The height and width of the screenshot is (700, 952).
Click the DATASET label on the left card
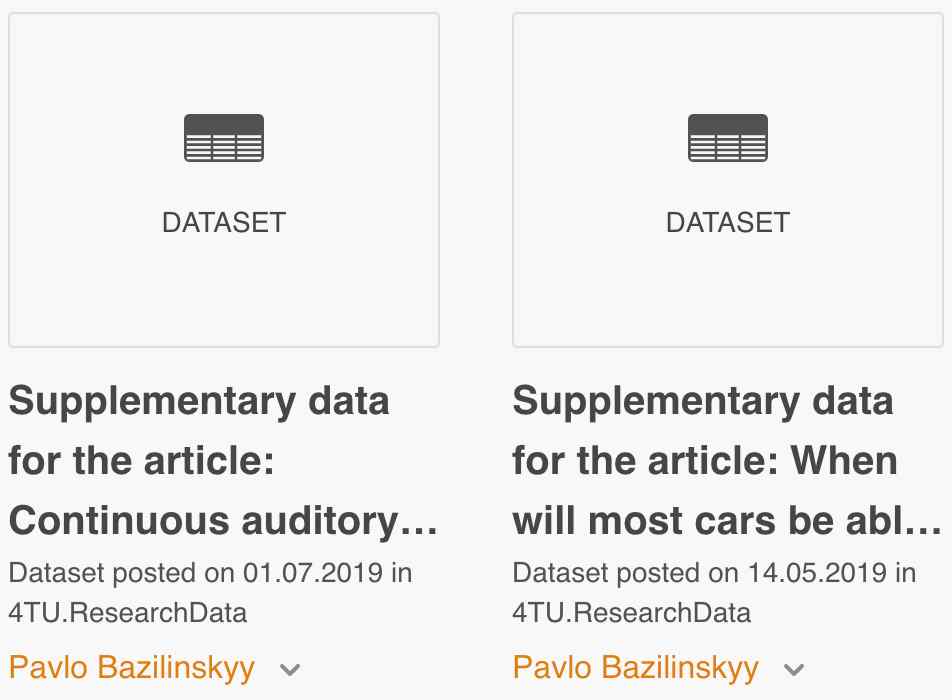pyautogui.click(x=224, y=223)
